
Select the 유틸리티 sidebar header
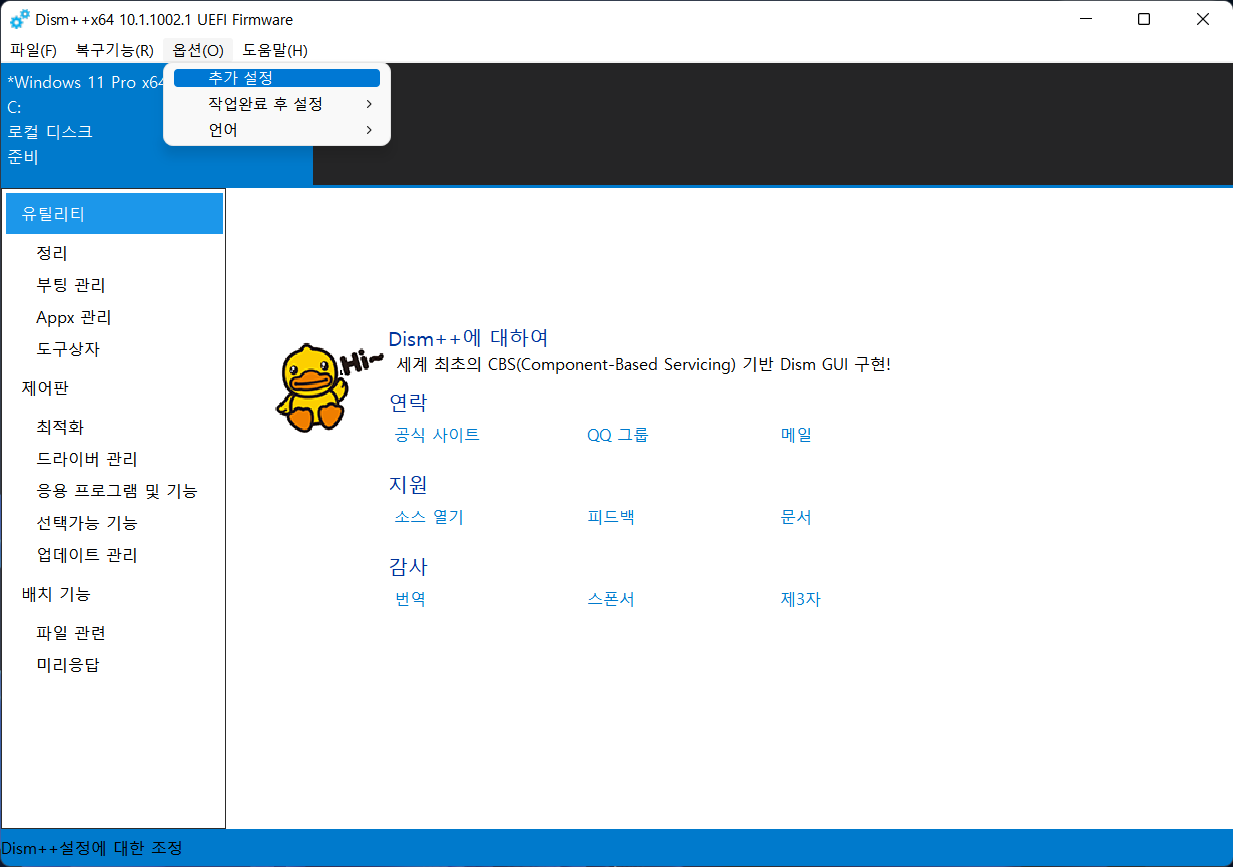click(114, 214)
